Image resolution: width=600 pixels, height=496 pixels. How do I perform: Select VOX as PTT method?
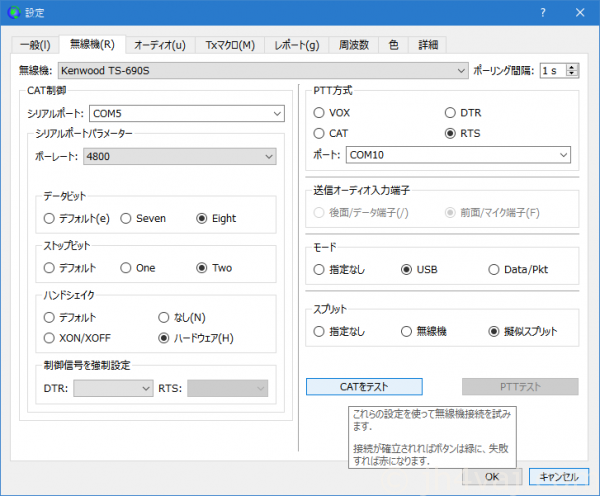[320, 113]
